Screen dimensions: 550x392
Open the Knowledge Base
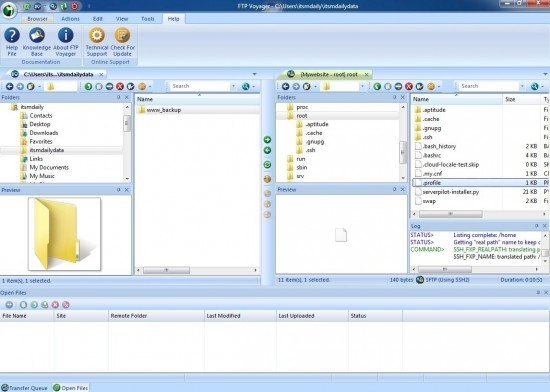coord(36,42)
